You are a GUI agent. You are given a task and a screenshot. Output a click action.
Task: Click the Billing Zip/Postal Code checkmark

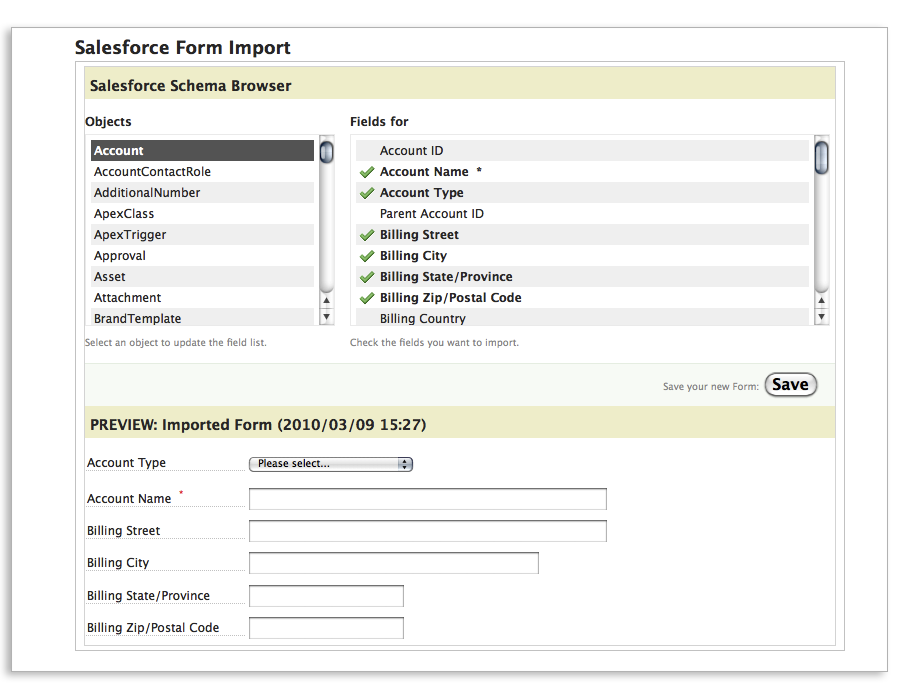click(x=367, y=298)
